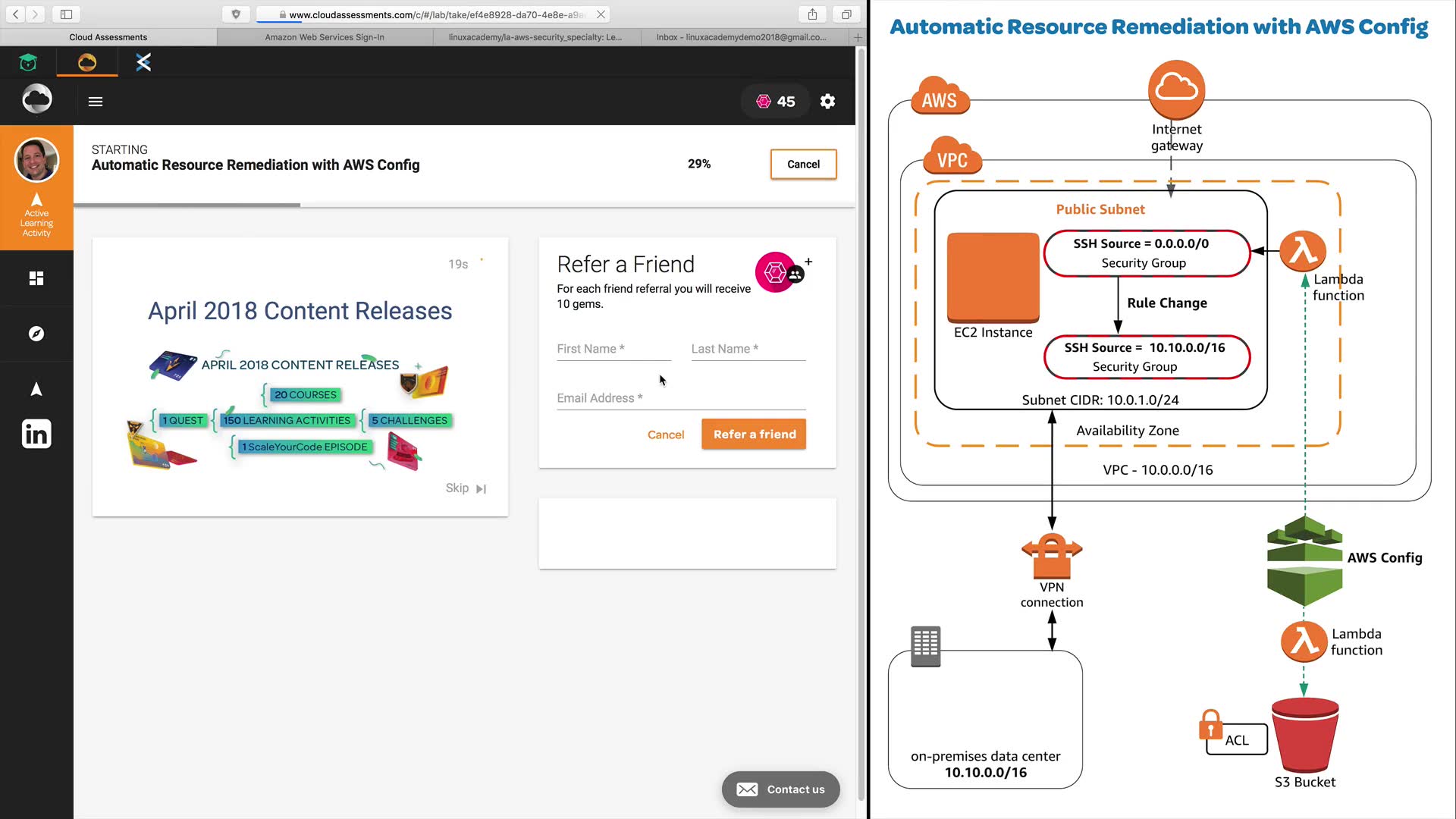Click the compass explore icon in sidebar
Image resolution: width=1456 pixels, height=819 pixels.
point(36,334)
